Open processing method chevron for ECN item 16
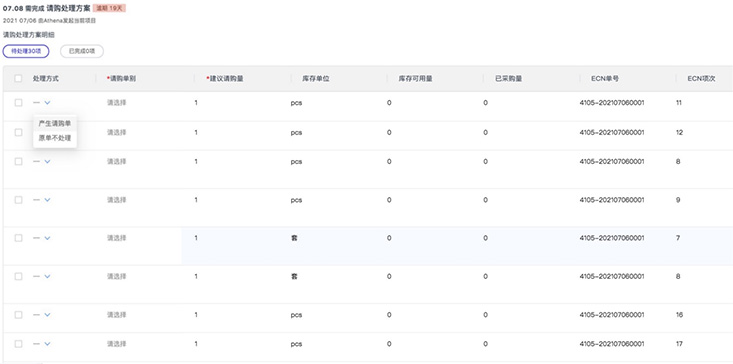The height and width of the screenshot is (364, 733). [x=47, y=315]
